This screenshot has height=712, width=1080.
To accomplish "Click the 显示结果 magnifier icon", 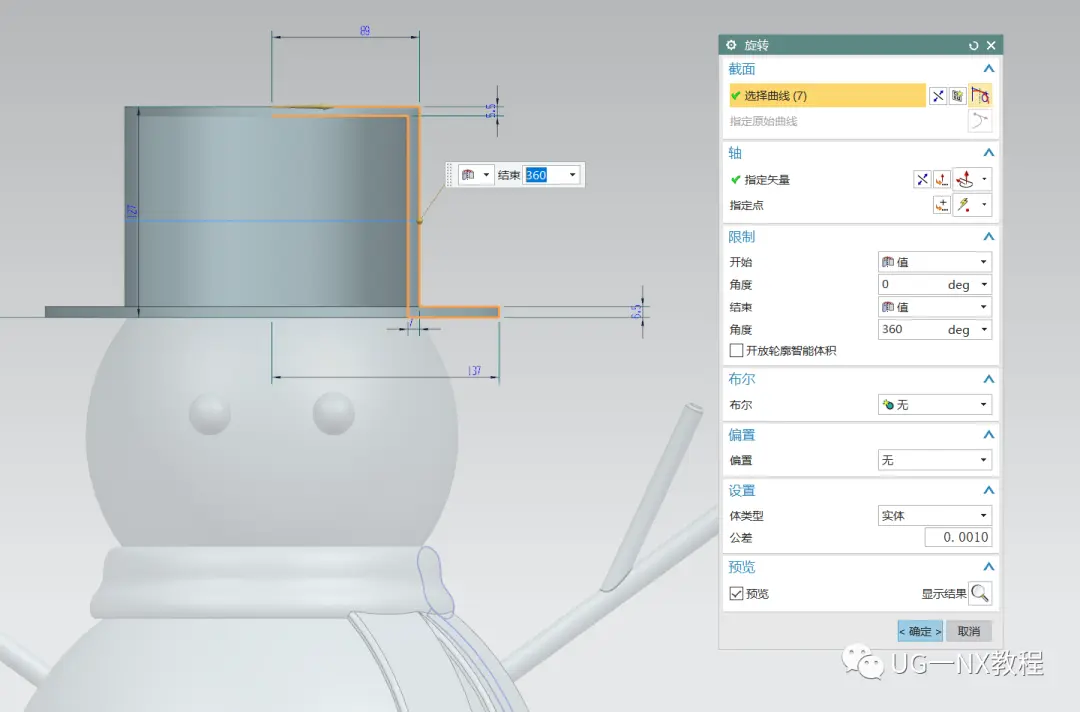I will click(980, 594).
